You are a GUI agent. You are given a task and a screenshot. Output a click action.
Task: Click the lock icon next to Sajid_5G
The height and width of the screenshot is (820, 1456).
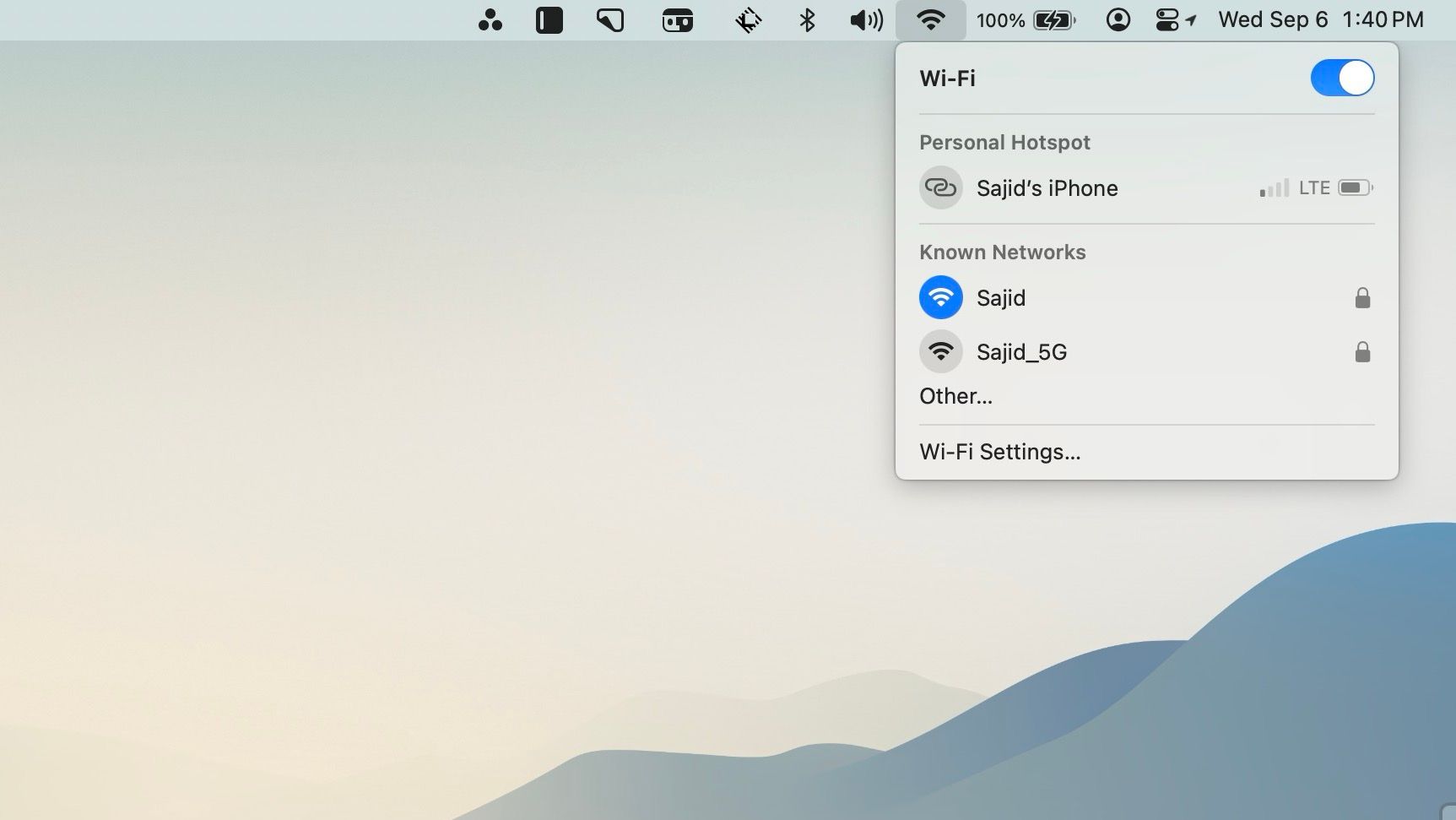[1362, 352]
